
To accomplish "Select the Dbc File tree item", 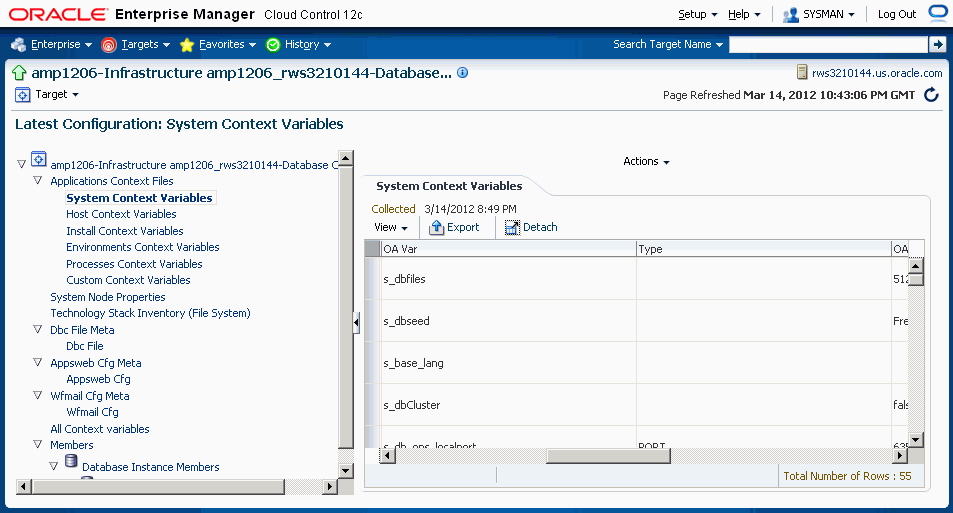I will coord(84,346).
